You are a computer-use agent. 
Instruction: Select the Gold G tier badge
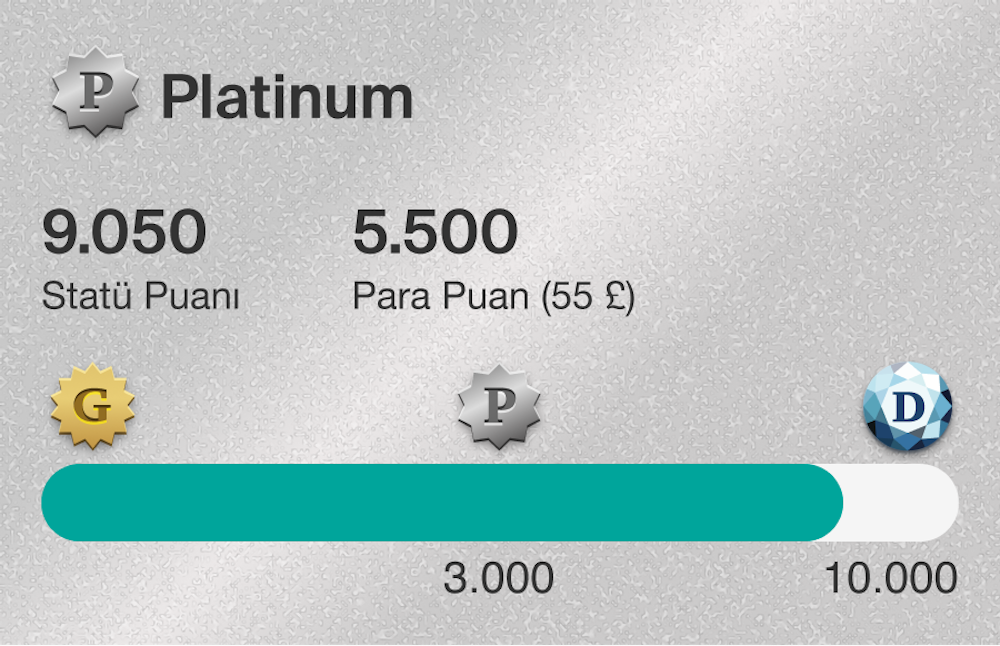[x=92, y=408]
